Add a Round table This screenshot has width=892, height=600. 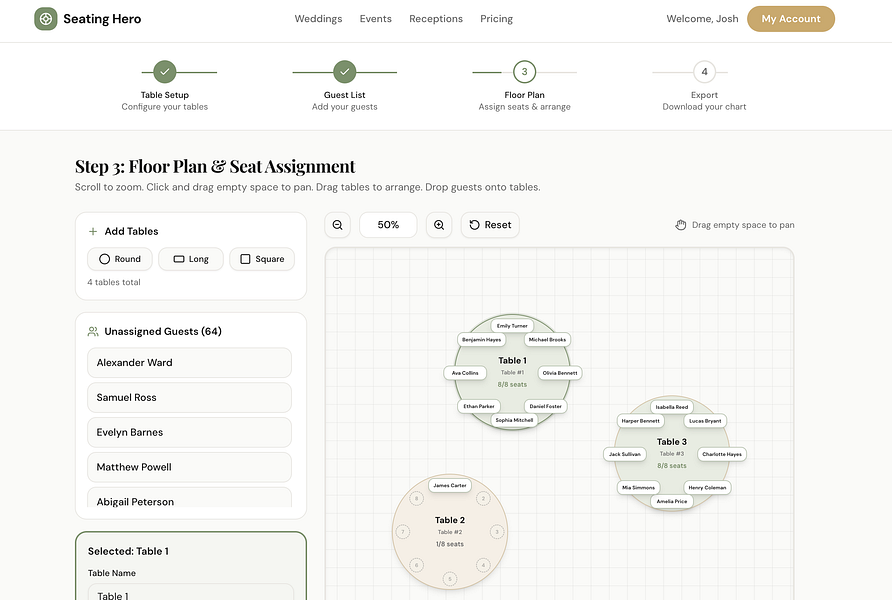click(x=119, y=259)
